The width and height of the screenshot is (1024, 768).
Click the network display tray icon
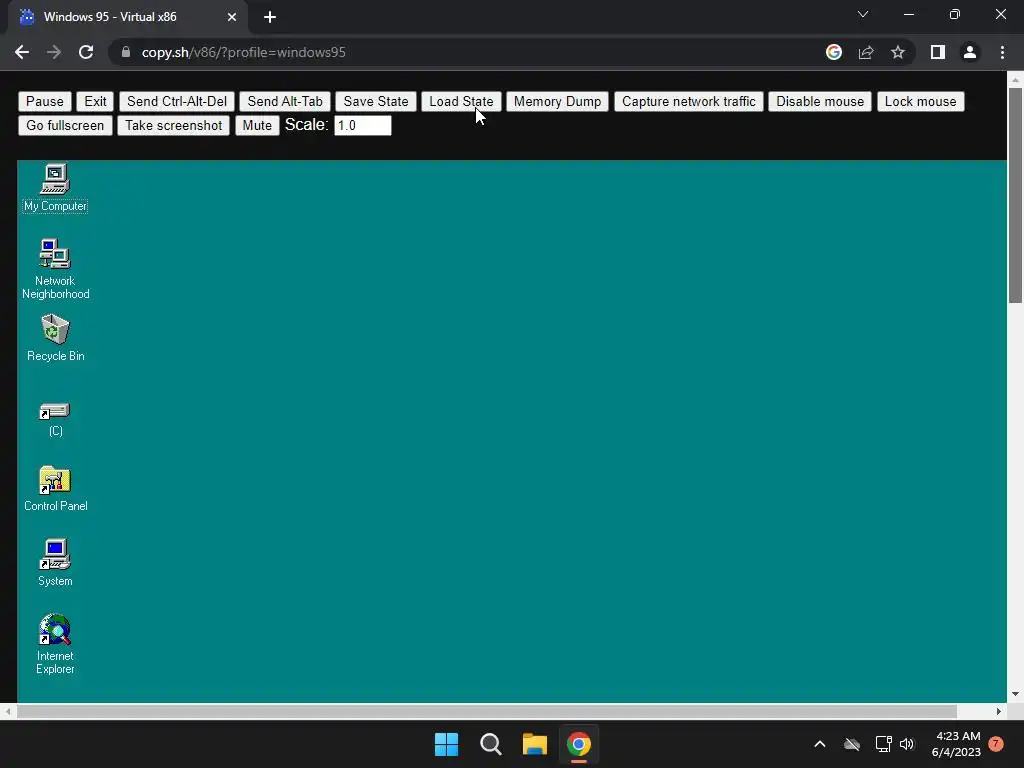[883, 744]
